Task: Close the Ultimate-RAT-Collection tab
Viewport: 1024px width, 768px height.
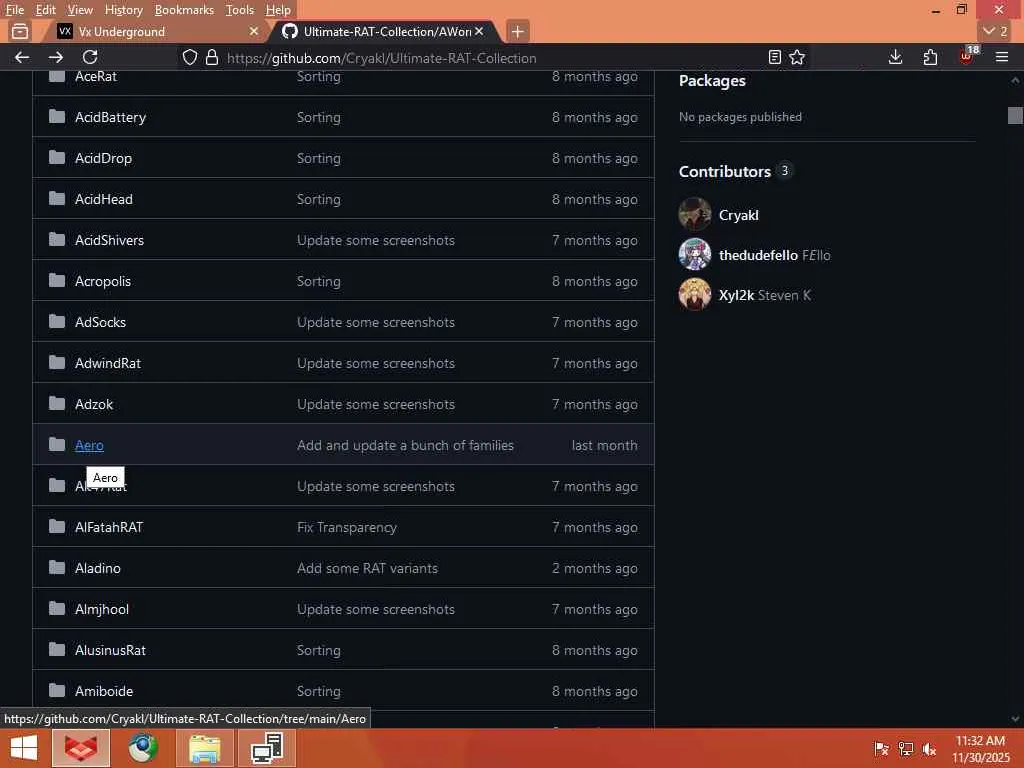Action: tap(479, 31)
